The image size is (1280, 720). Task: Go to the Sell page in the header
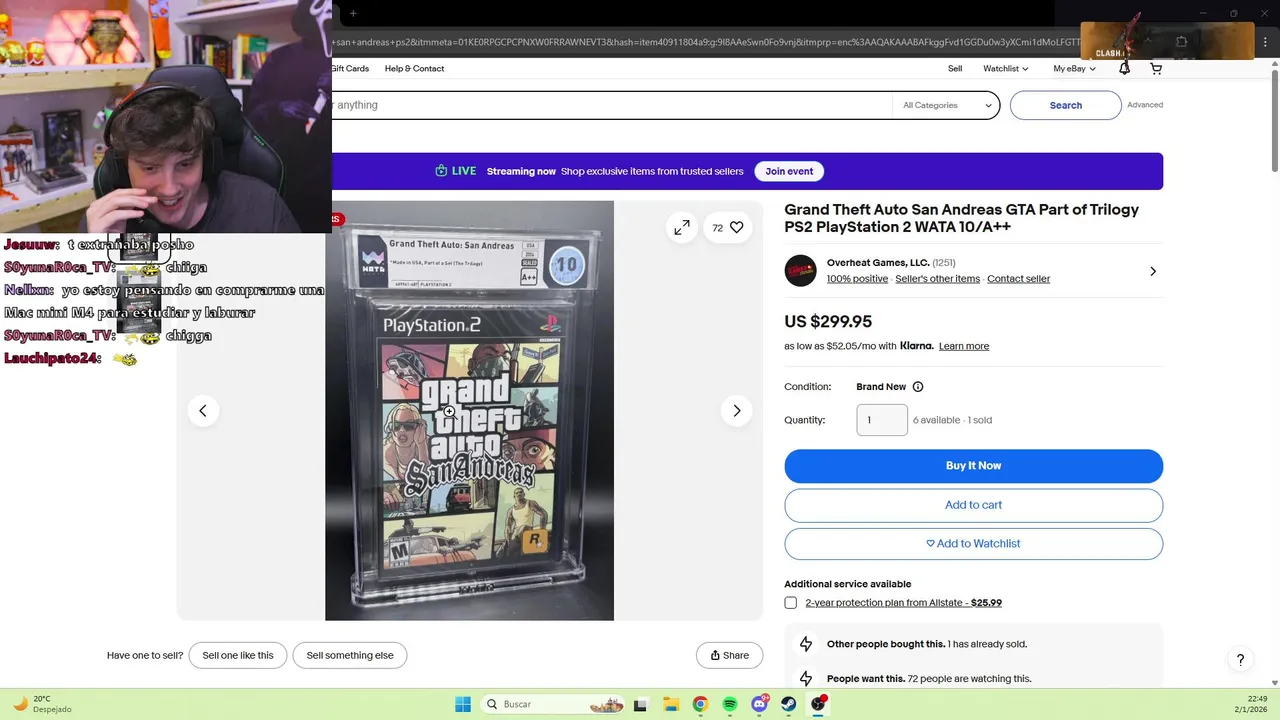pos(955,69)
